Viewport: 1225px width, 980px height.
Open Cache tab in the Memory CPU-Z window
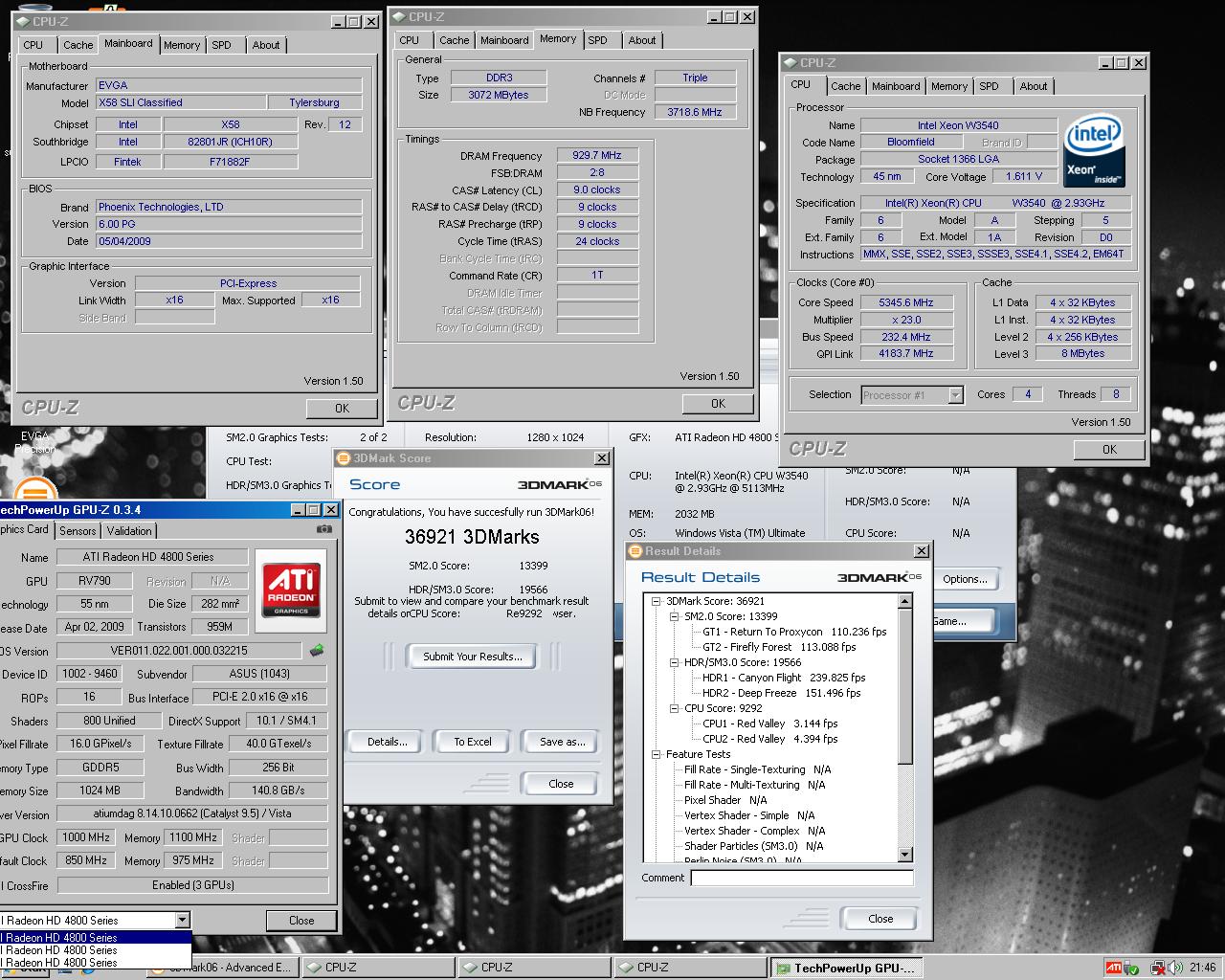click(x=454, y=40)
